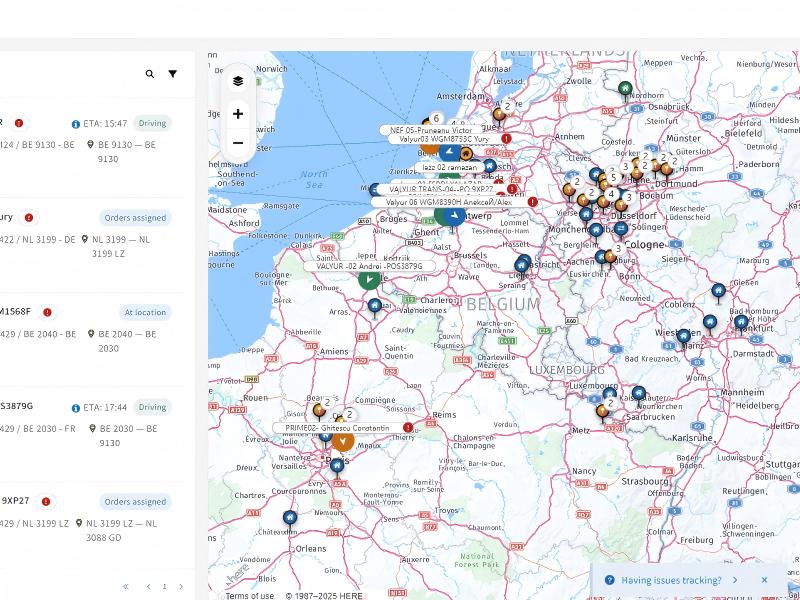Zoom out on the map
The height and width of the screenshot is (600, 800).
point(238,143)
